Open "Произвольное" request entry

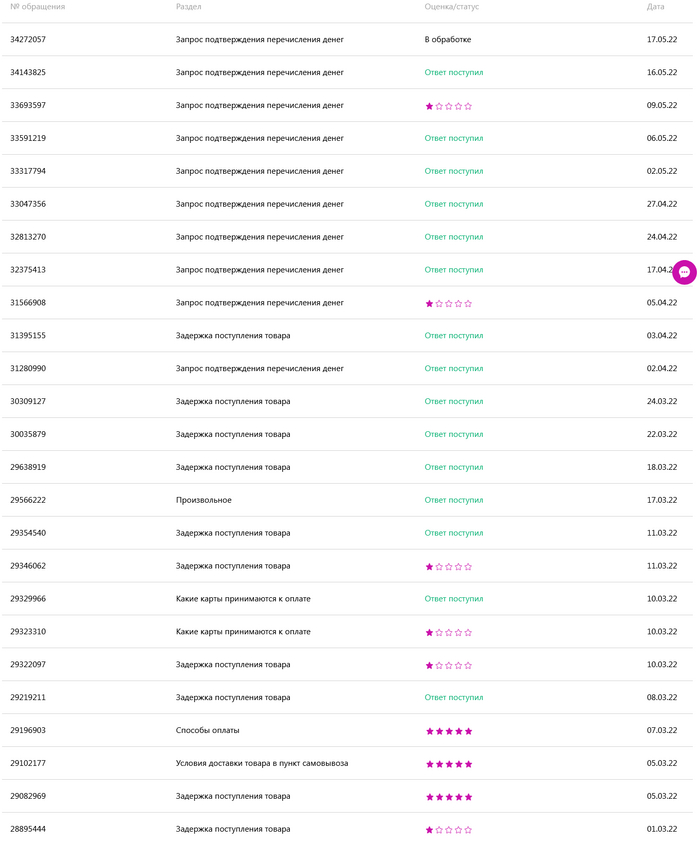point(203,500)
